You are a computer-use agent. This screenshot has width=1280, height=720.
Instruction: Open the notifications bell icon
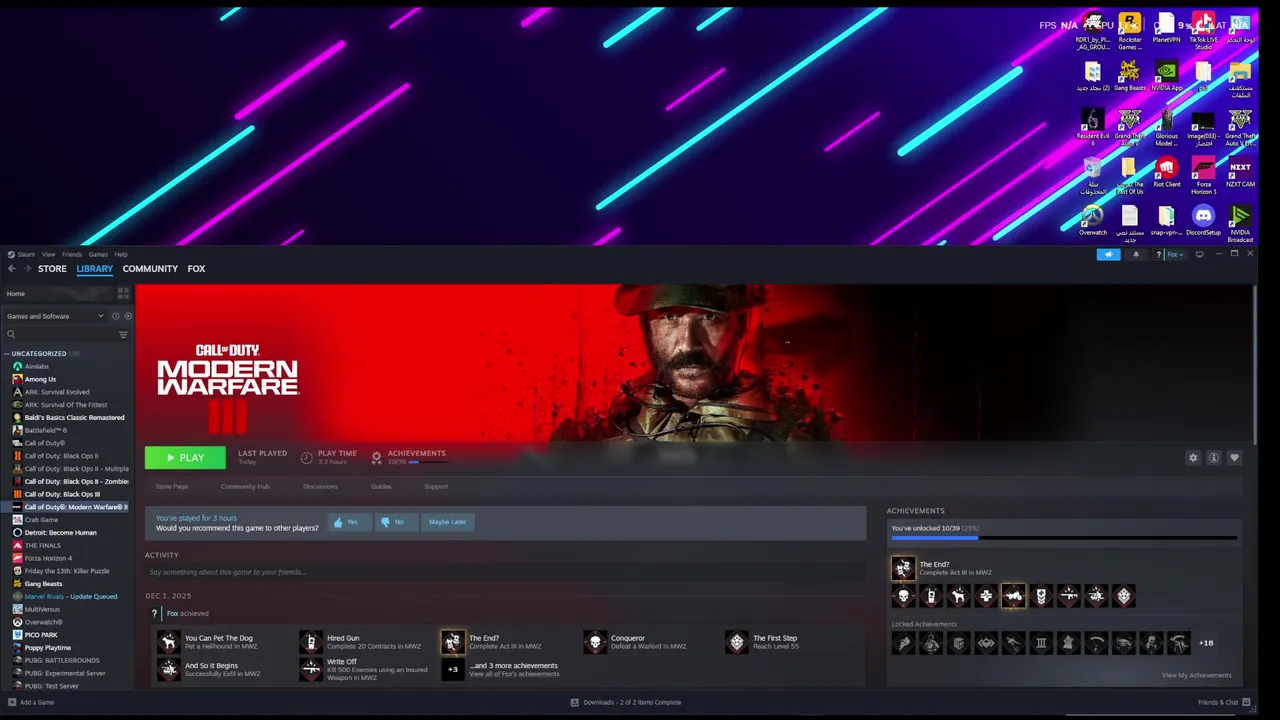click(x=1136, y=255)
